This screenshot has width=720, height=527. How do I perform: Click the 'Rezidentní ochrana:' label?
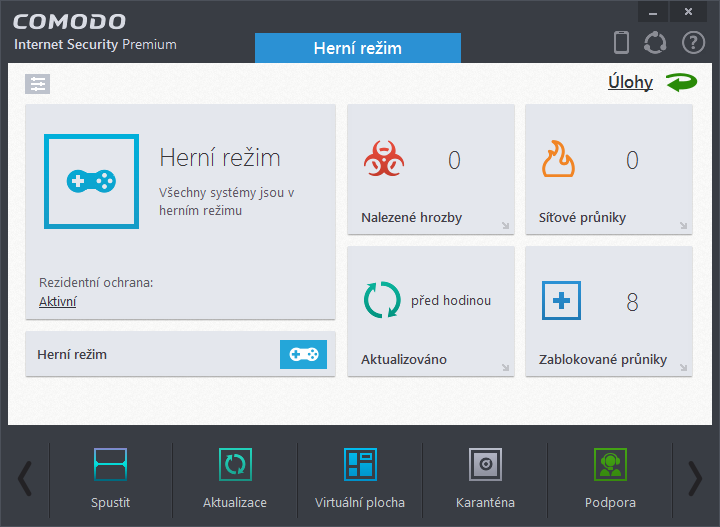point(96,282)
